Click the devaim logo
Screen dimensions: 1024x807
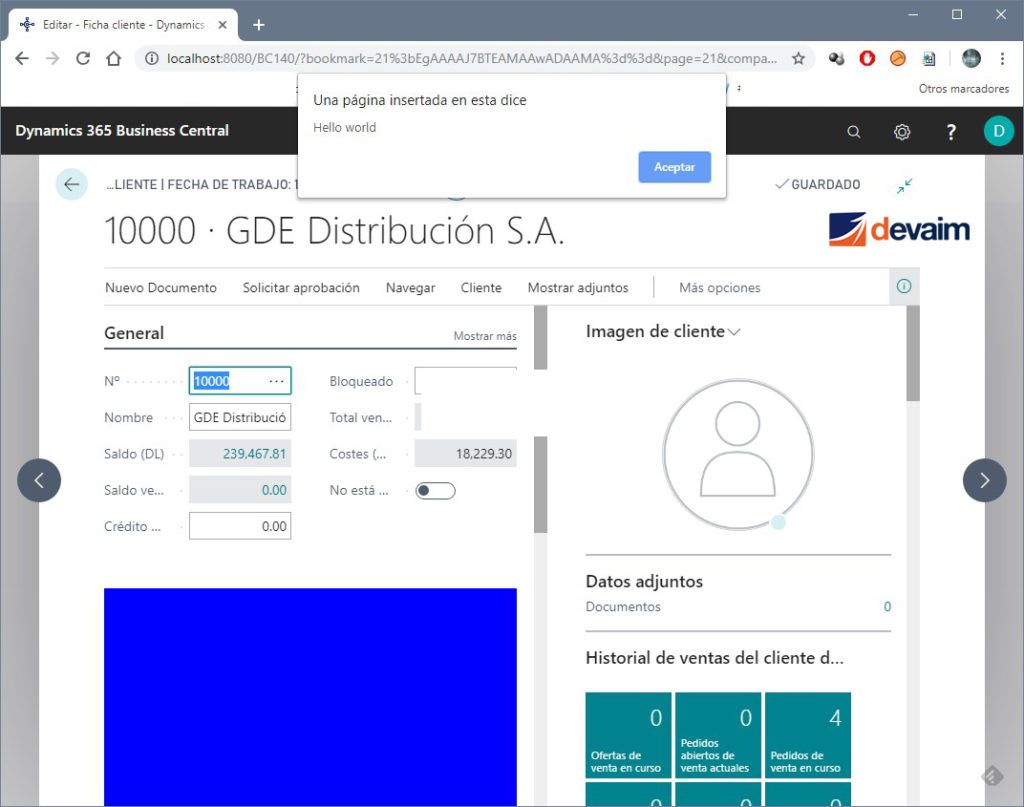pos(899,229)
